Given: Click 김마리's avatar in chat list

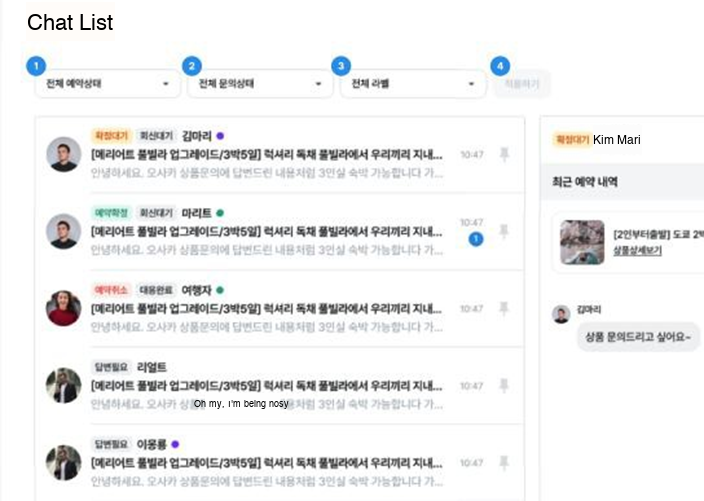Looking at the screenshot, I should tap(63, 154).
